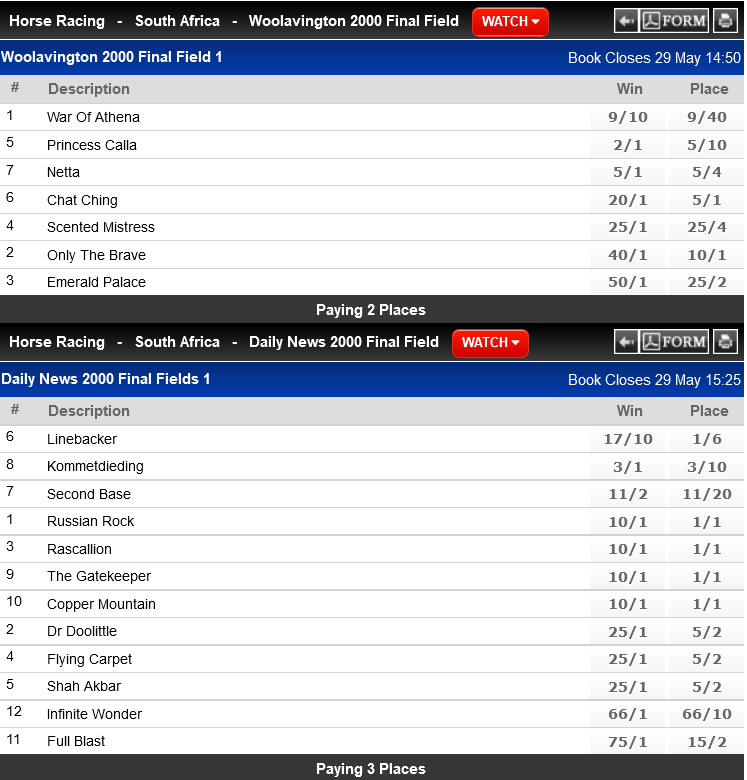The image size is (747, 780).
Task: Expand the Watch dropdown for Woolavington 2000
Action: coord(510,22)
